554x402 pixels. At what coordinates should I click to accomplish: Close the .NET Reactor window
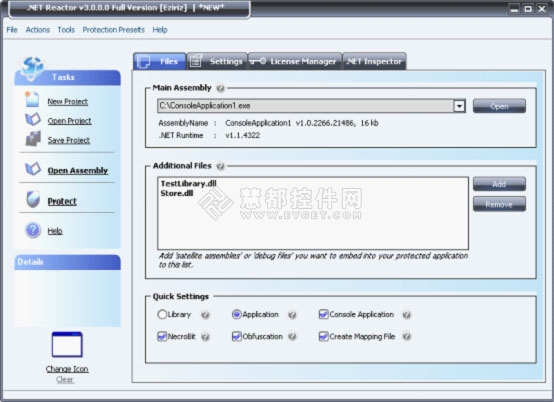click(542, 9)
